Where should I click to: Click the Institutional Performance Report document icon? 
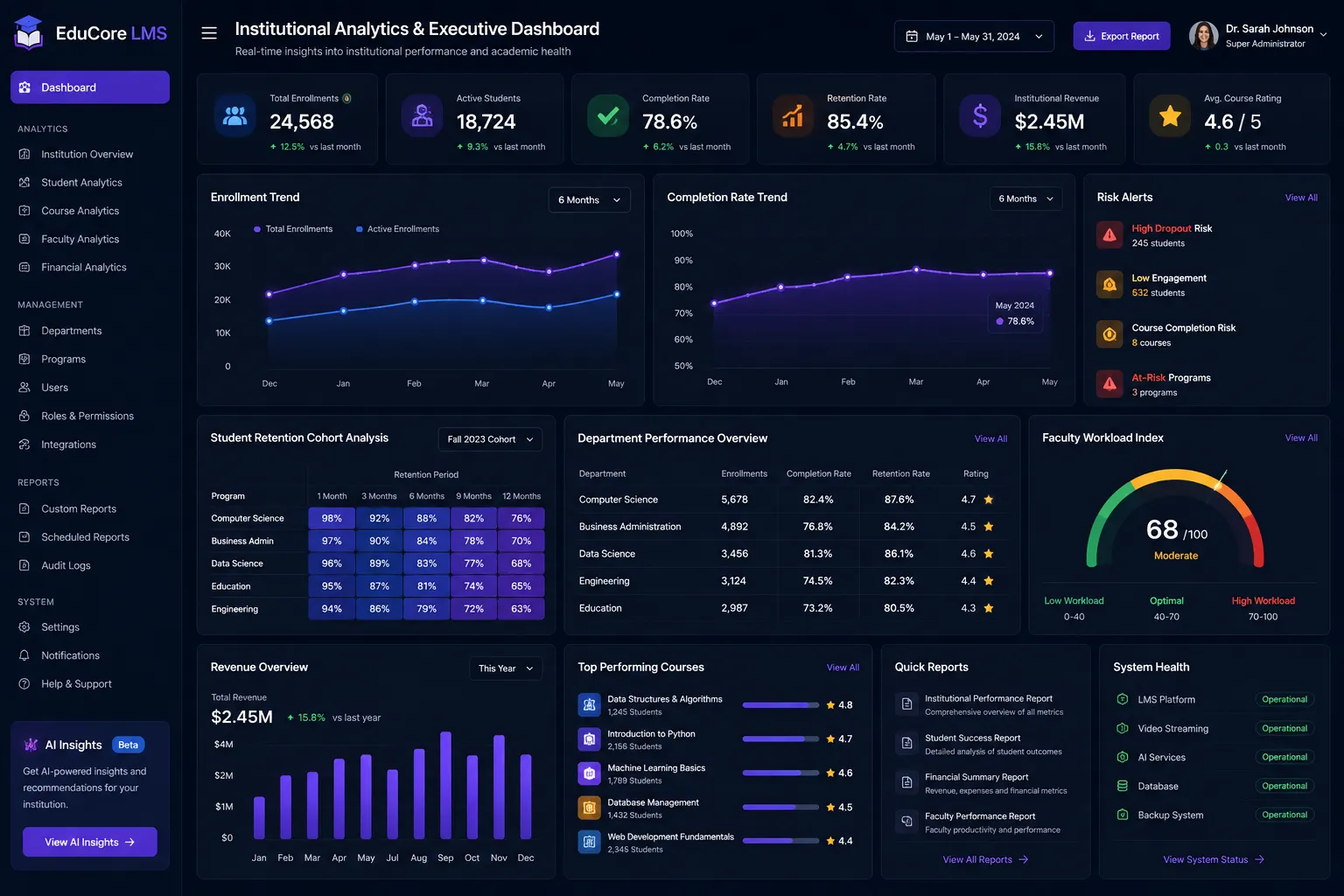point(906,704)
